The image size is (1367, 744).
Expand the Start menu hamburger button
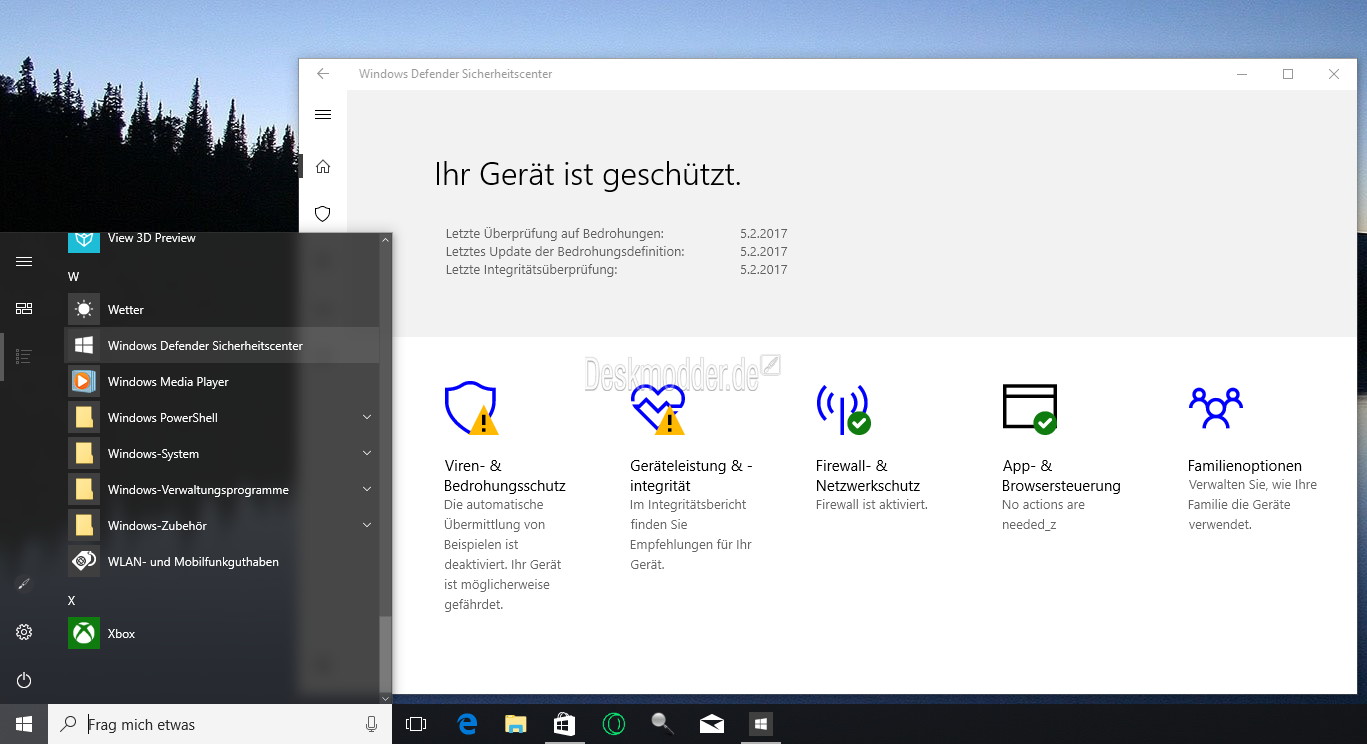24,261
